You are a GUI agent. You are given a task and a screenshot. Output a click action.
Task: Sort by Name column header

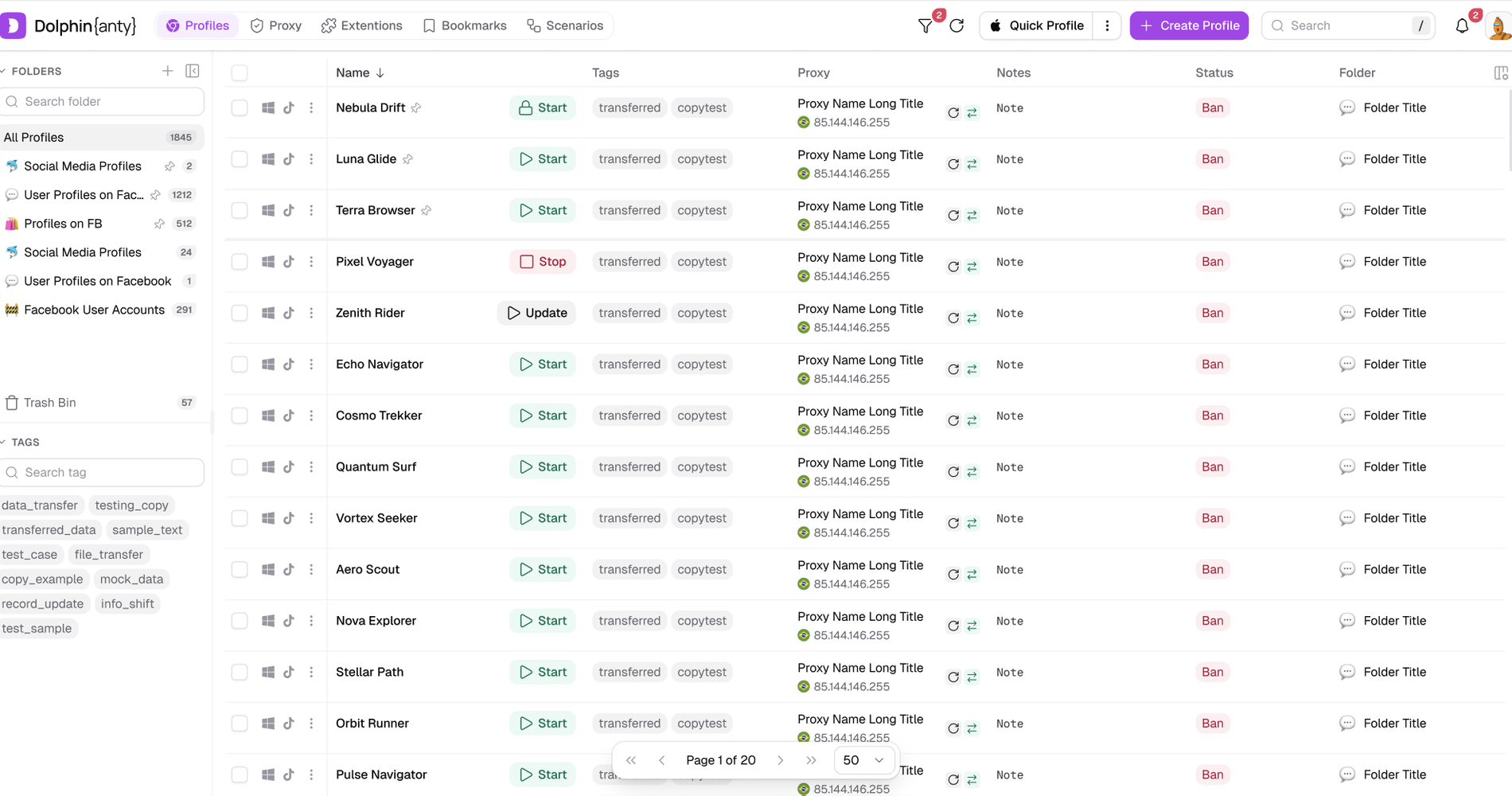pyautogui.click(x=360, y=72)
